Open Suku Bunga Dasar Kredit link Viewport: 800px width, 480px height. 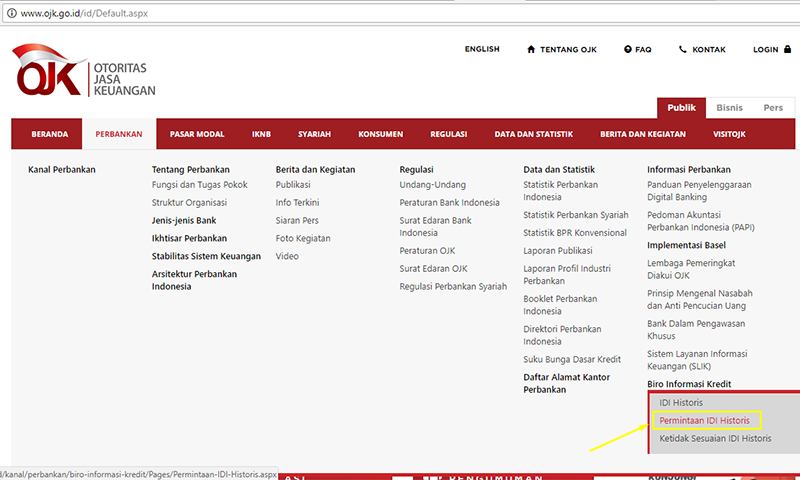click(572, 359)
